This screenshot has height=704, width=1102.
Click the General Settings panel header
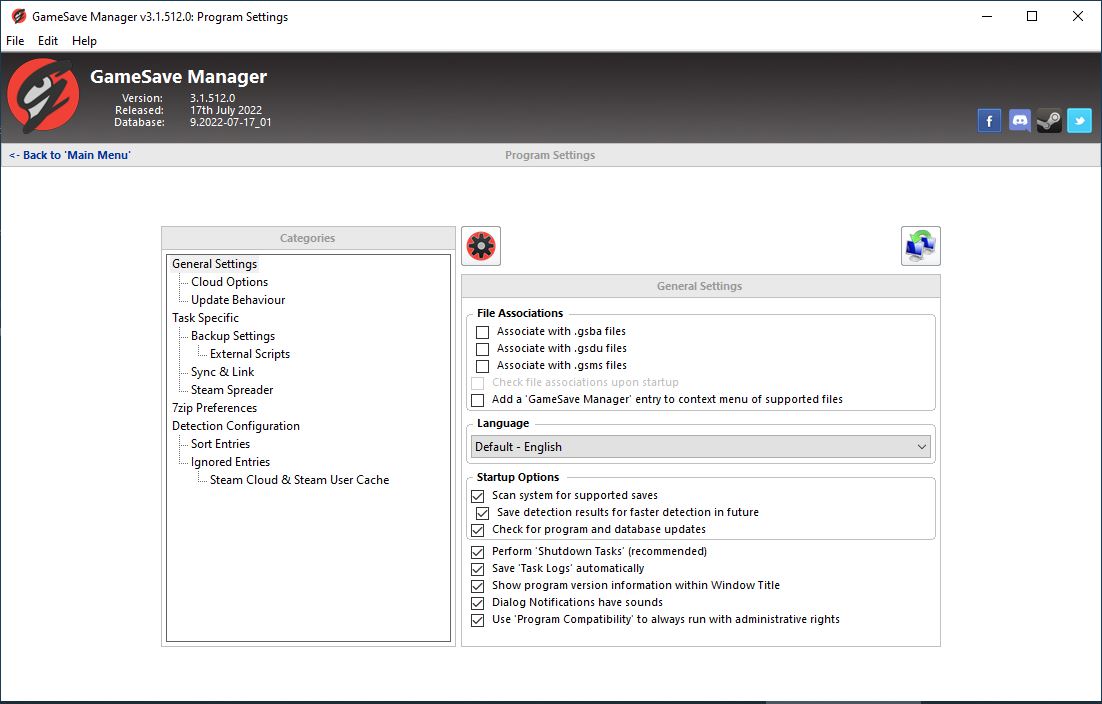pyautogui.click(x=700, y=286)
